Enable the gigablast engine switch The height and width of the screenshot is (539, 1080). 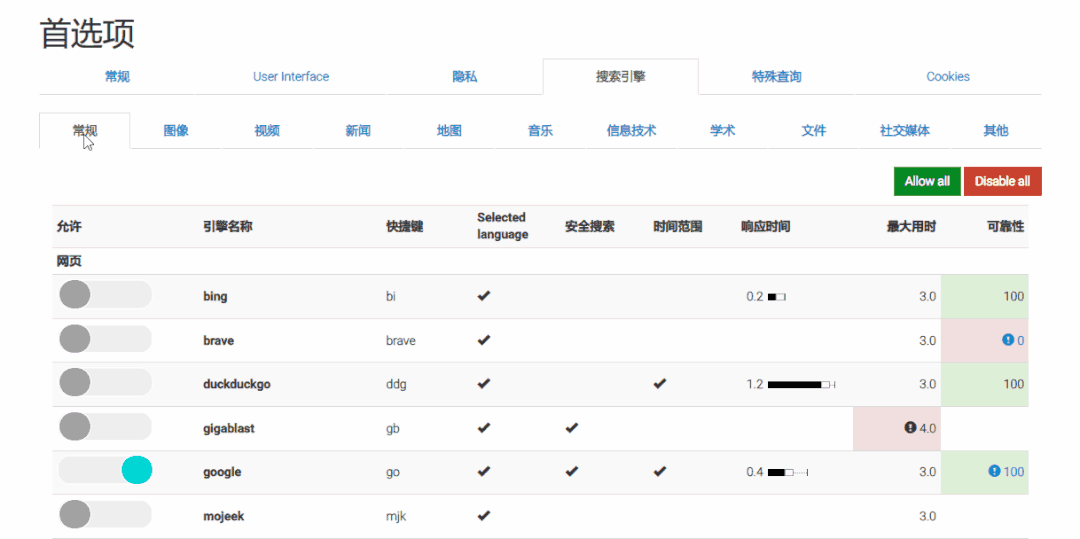105,426
